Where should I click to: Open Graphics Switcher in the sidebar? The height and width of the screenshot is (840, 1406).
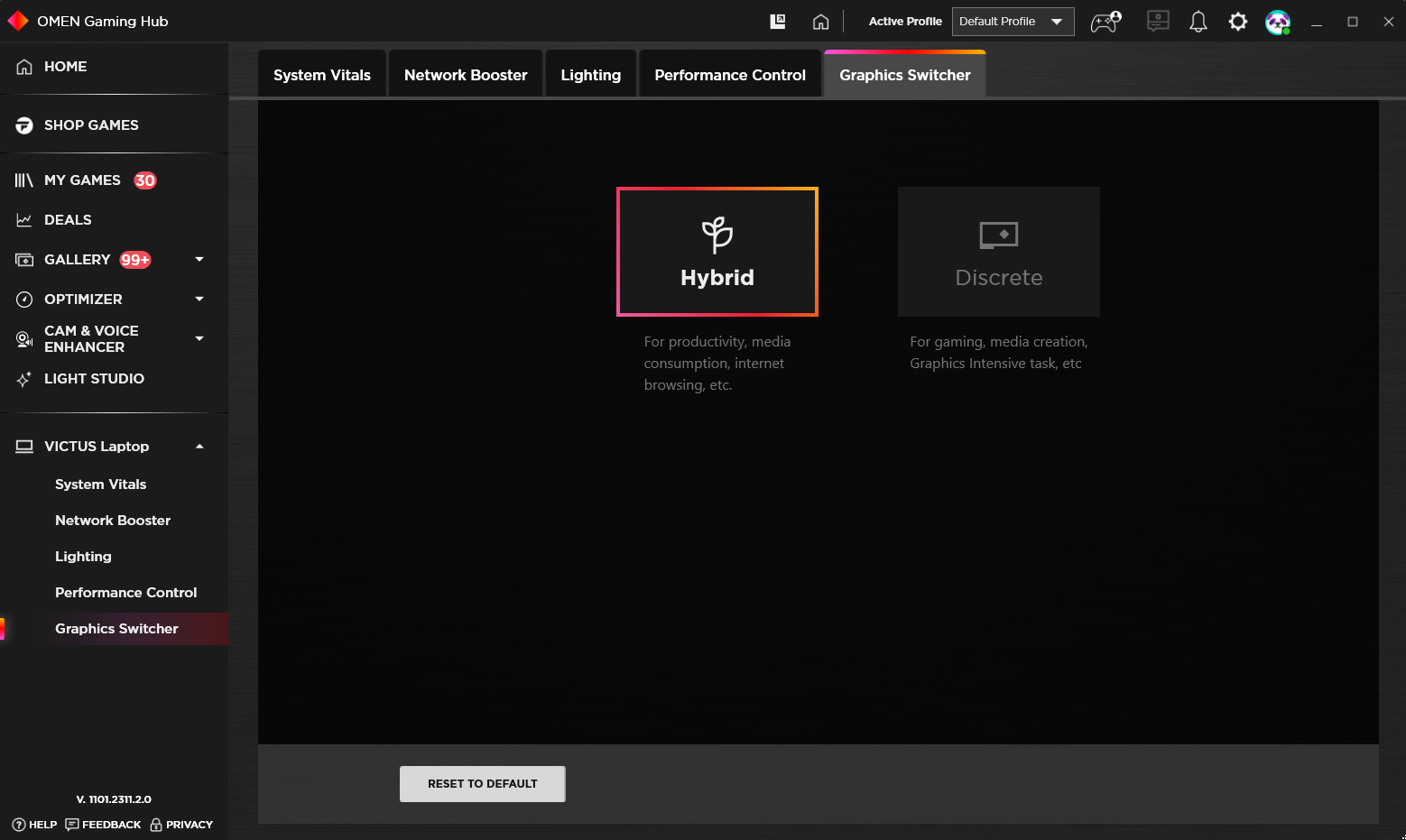[116, 629]
